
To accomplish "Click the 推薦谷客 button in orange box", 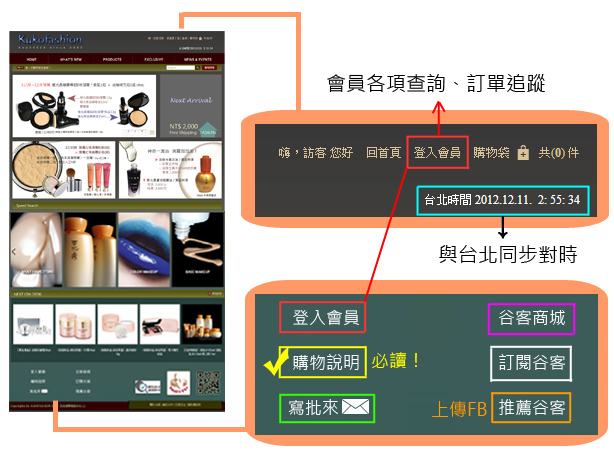I will coord(531,407).
